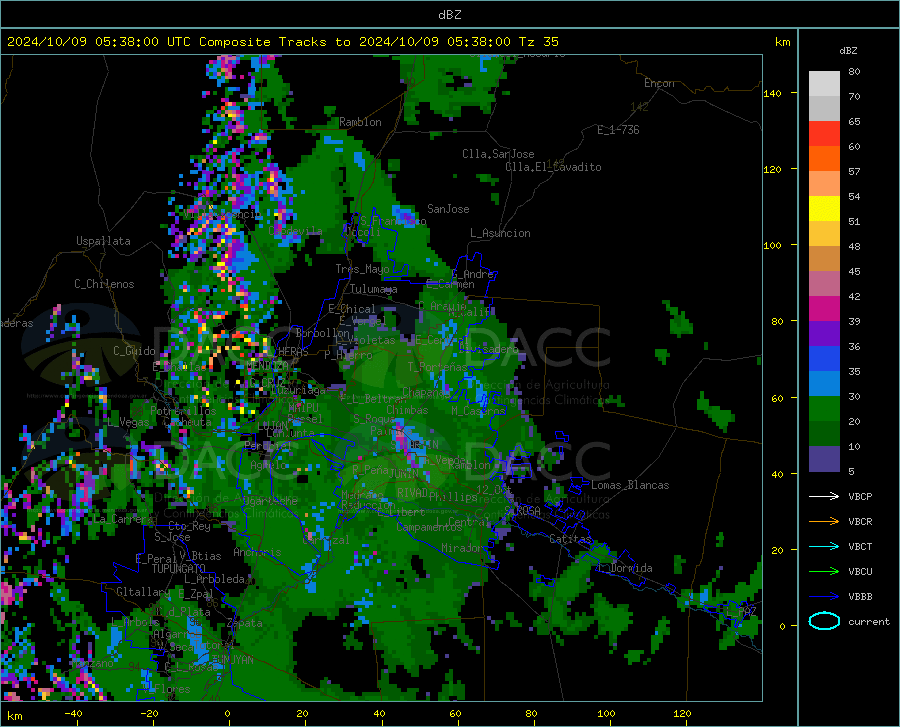Click the L_Asuncion place label
This screenshot has width=900, height=727.
(500, 233)
